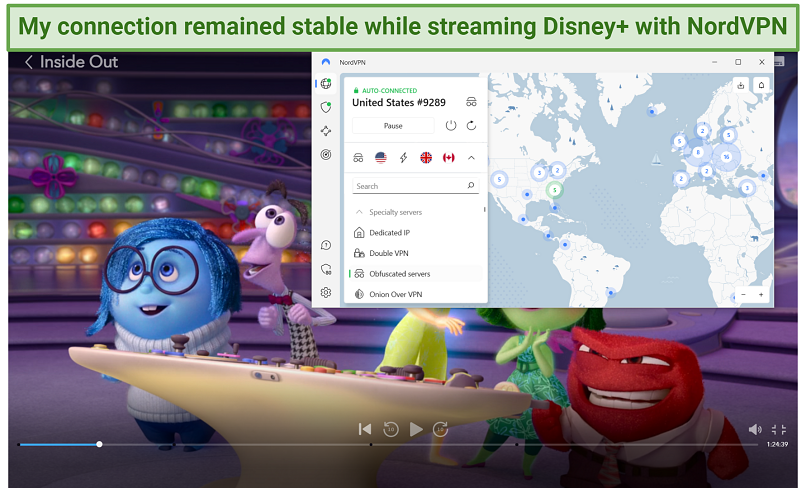Open NordVPN settings gear
The height and width of the screenshot is (488, 806).
326,293
